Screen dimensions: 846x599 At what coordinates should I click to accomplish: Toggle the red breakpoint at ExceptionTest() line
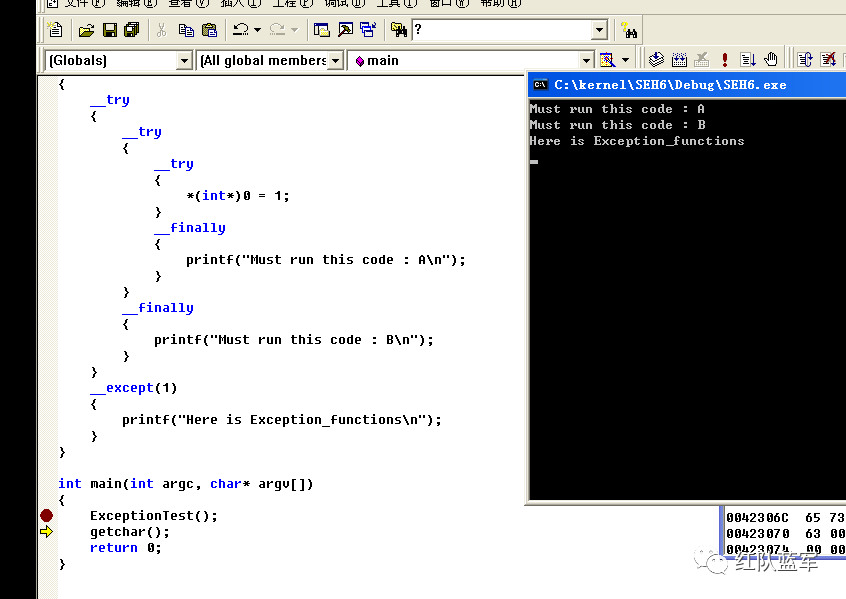(46, 516)
